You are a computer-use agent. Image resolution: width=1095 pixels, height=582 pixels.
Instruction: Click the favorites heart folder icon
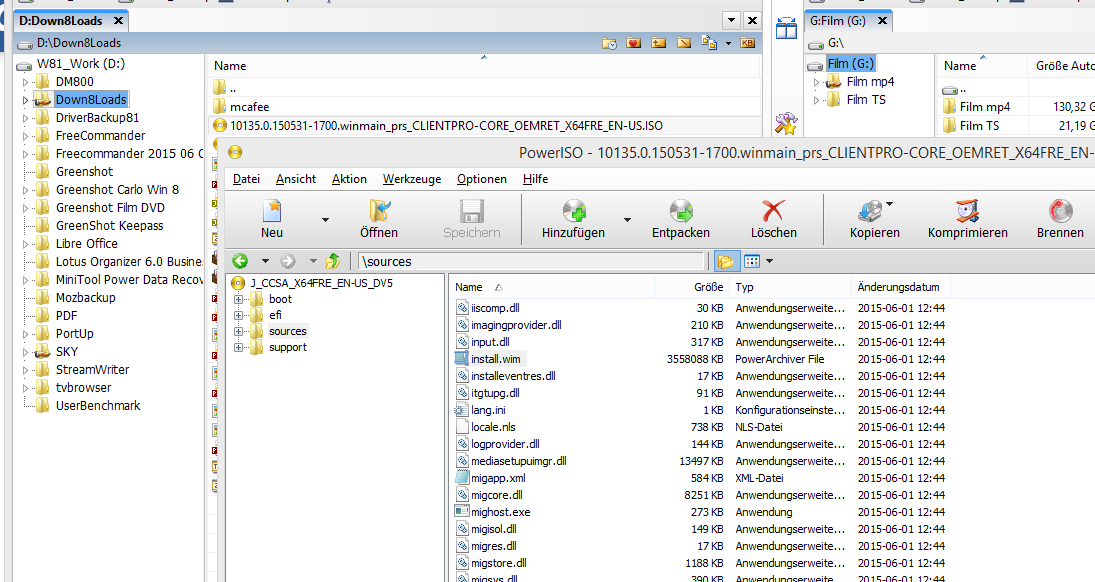pos(633,43)
